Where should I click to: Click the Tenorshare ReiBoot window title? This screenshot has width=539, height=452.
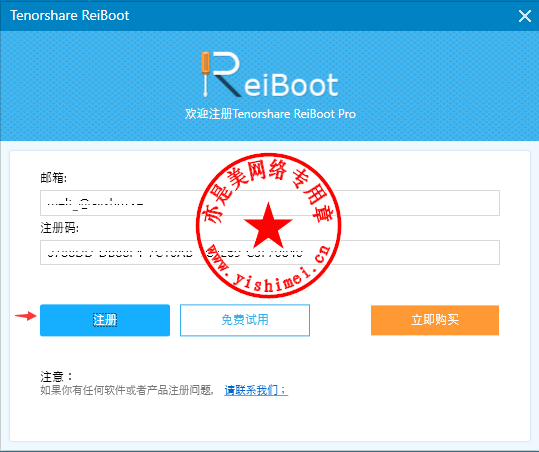click(70, 15)
